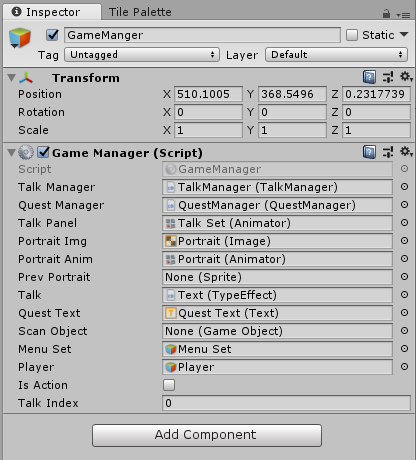Toggle the GameManger object active checkbox

pyautogui.click(x=52, y=35)
